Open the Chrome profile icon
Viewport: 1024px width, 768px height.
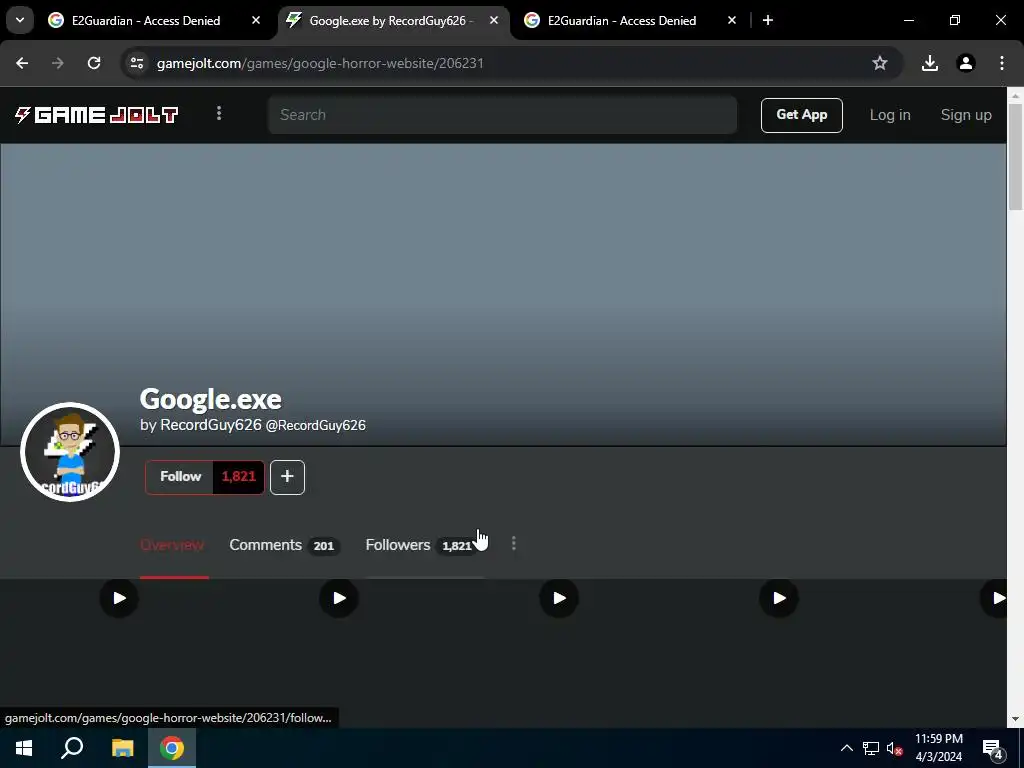pyautogui.click(x=966, y=63)
